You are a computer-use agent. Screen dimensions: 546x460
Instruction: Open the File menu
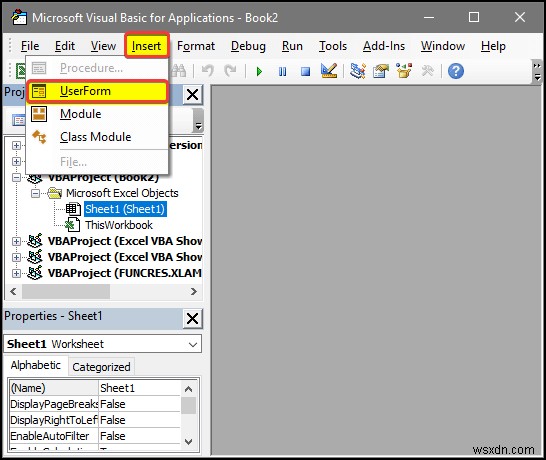tap(30, 46)
